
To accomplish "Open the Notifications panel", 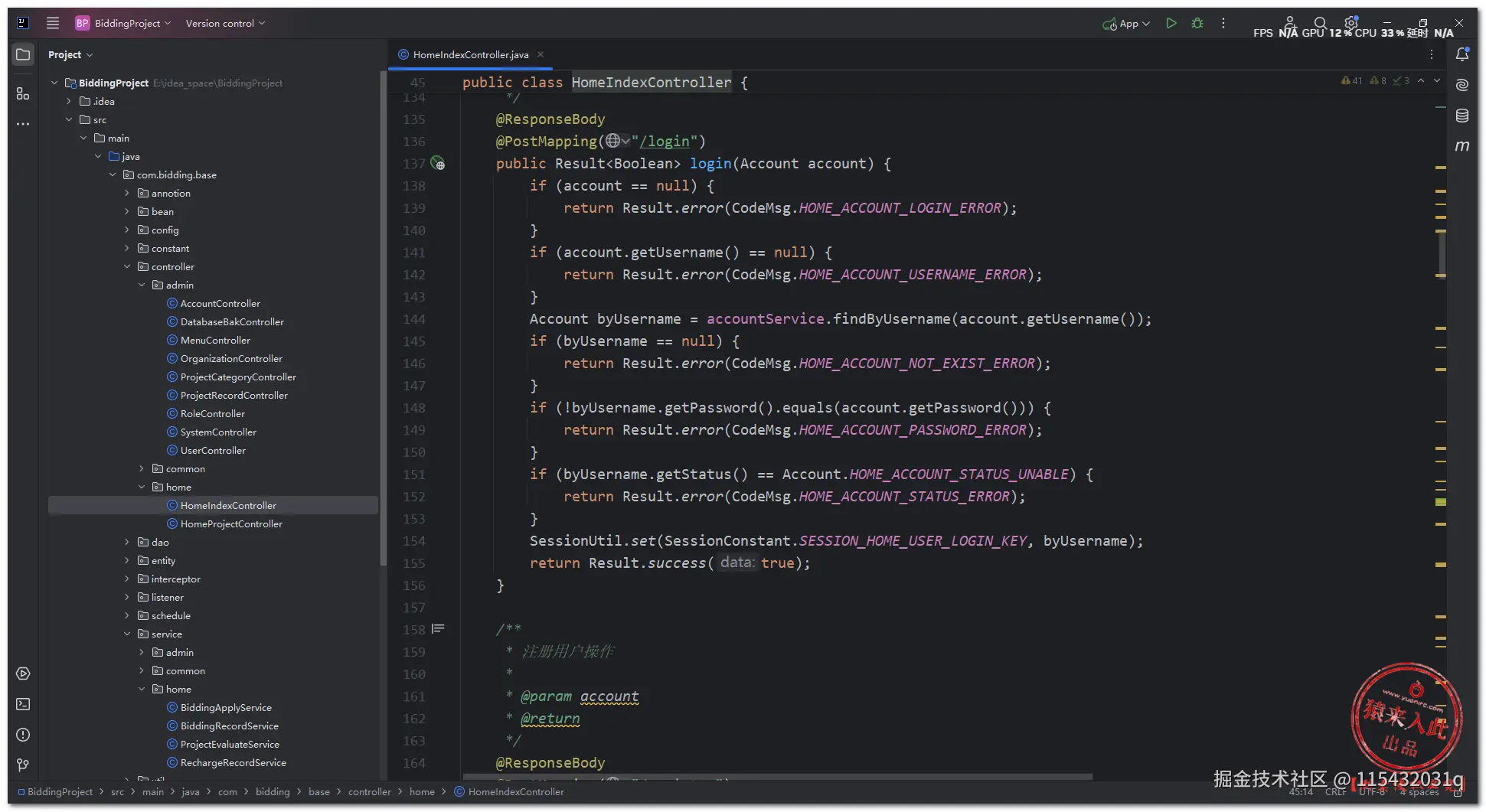I will tap(1462, 54).
